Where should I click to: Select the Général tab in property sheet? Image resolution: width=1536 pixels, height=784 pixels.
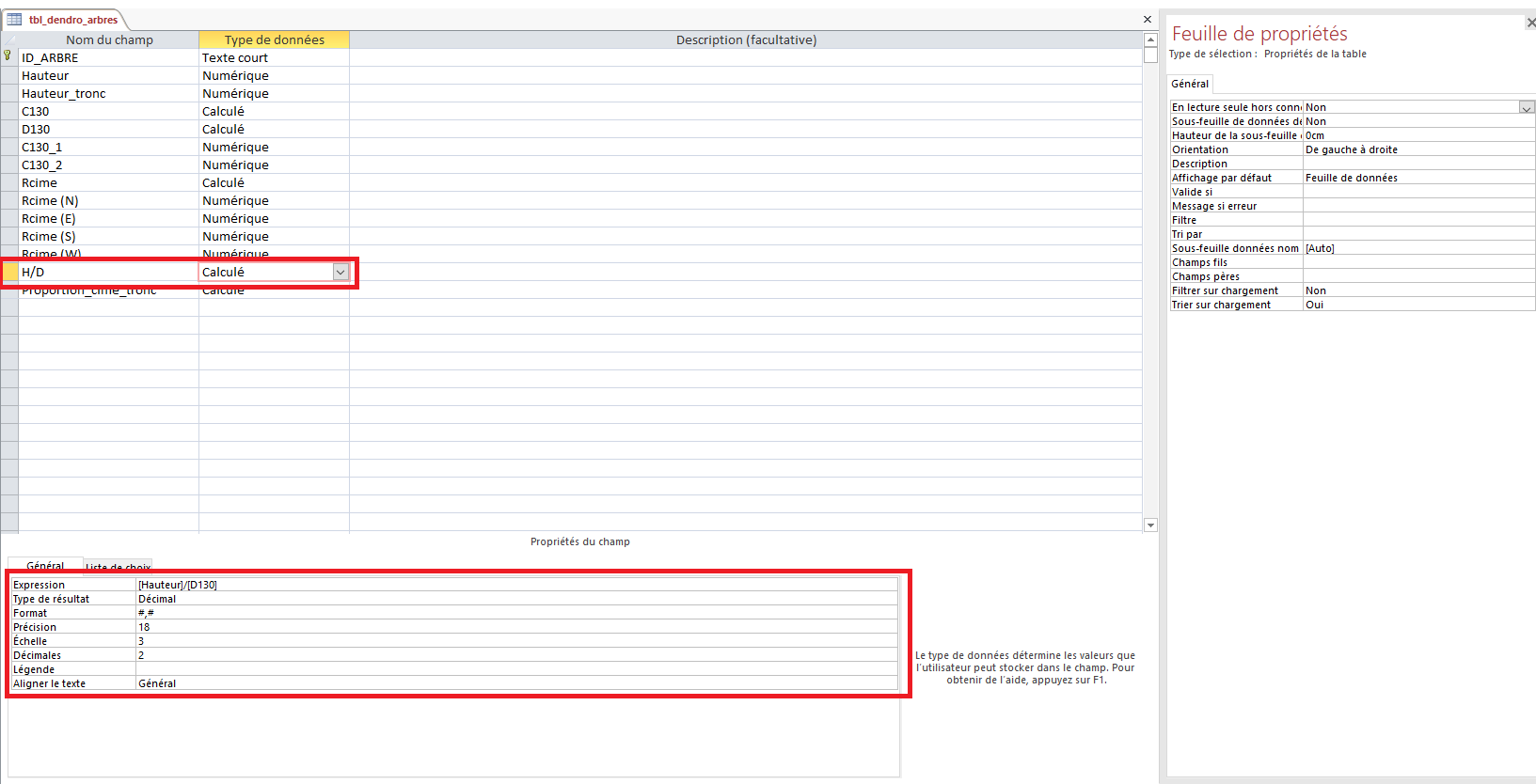pyautogui.click(x=1190, y=84)
